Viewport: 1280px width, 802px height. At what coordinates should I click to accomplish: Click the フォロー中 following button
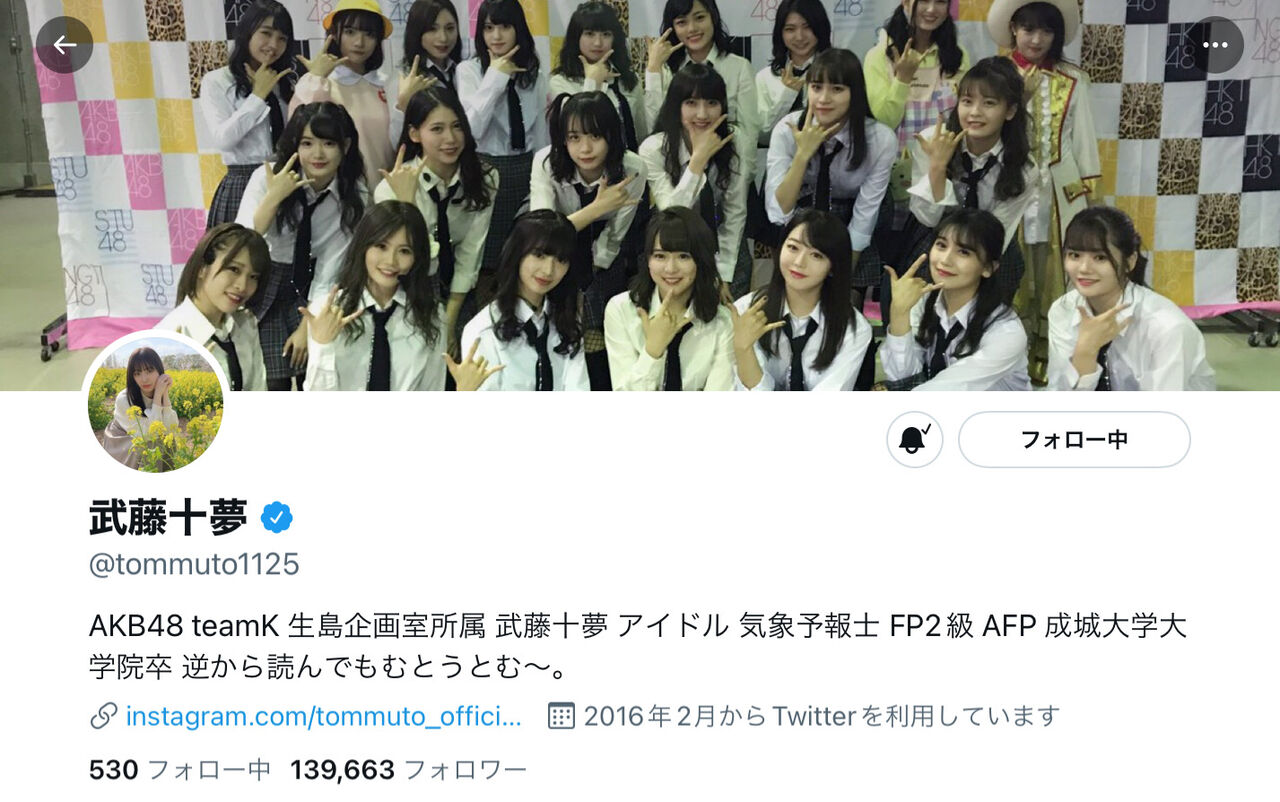pyautogui.click(x=1074, y=440)
